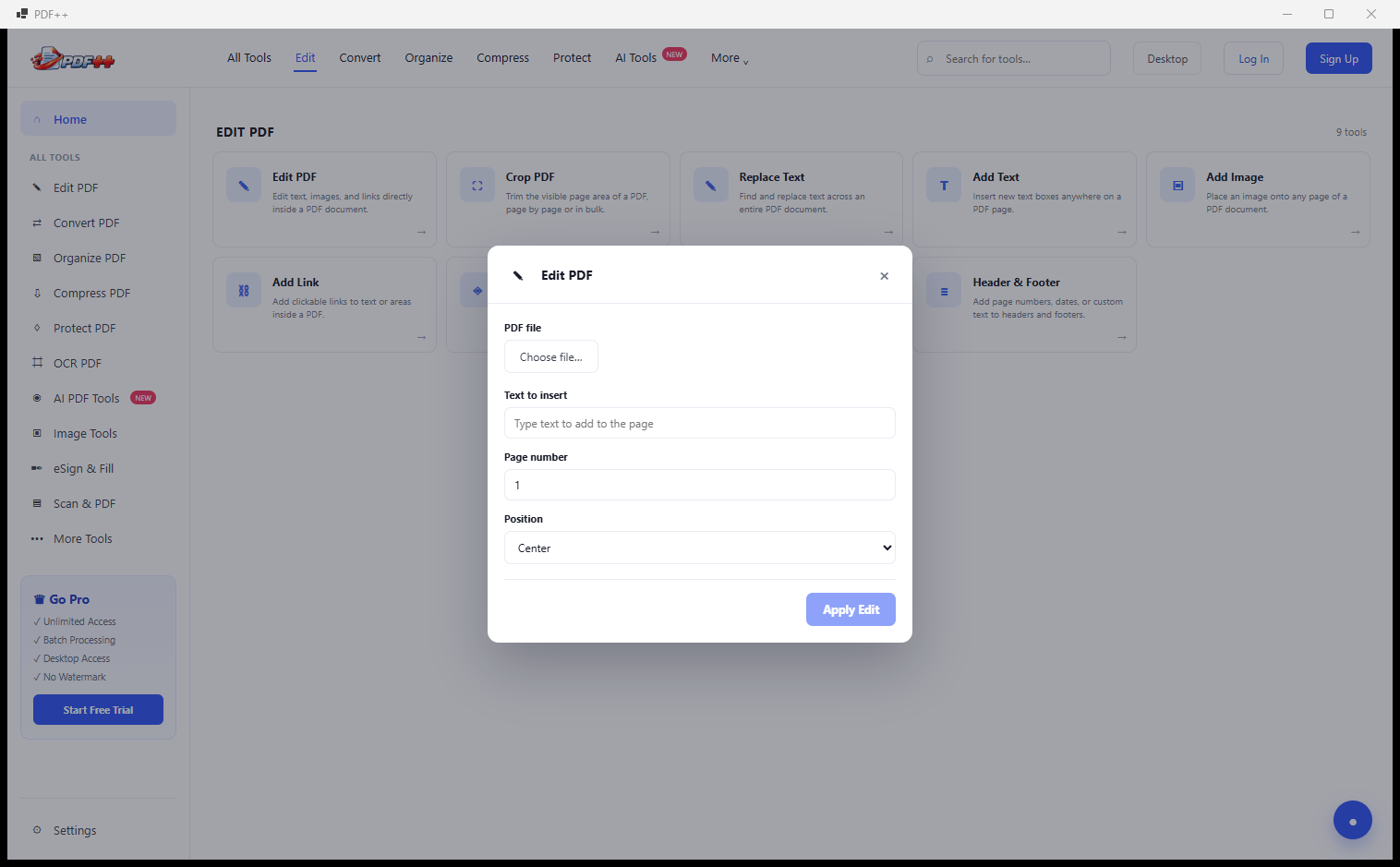
Task: Click OCR PDF icon in sidebar
Action: [x=37, y=363]
